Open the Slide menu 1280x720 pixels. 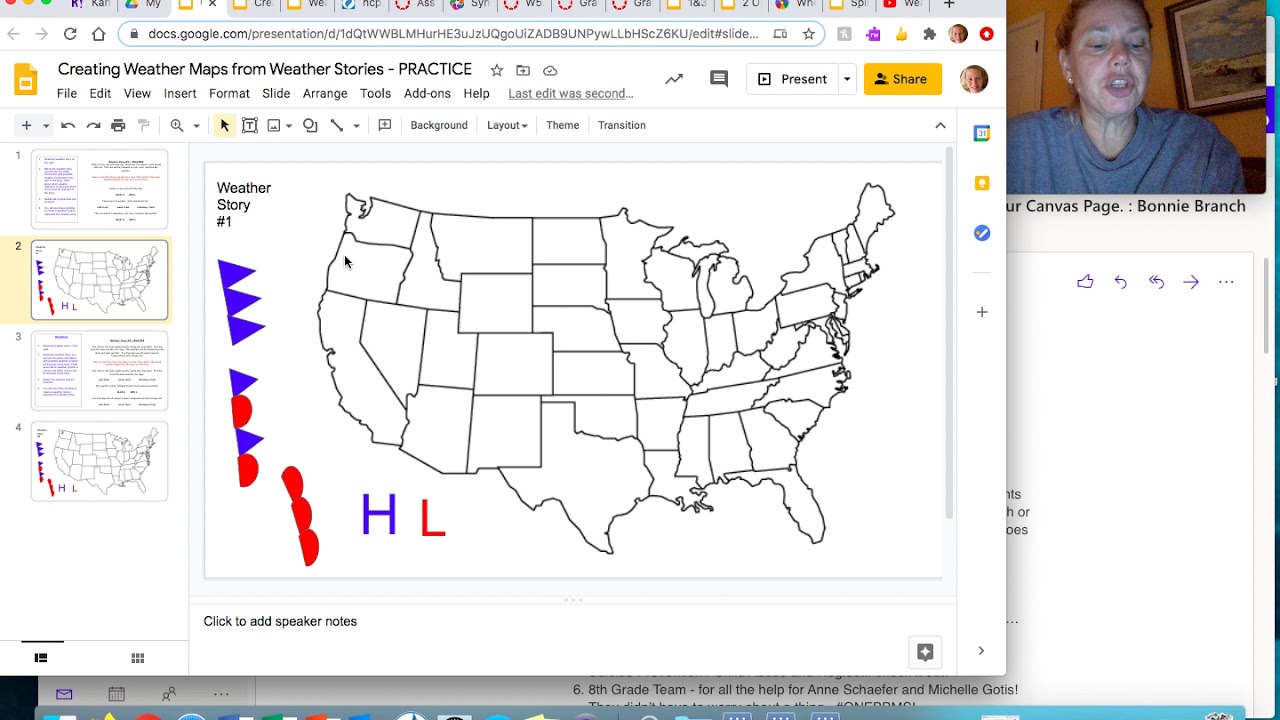click(276, 93)
